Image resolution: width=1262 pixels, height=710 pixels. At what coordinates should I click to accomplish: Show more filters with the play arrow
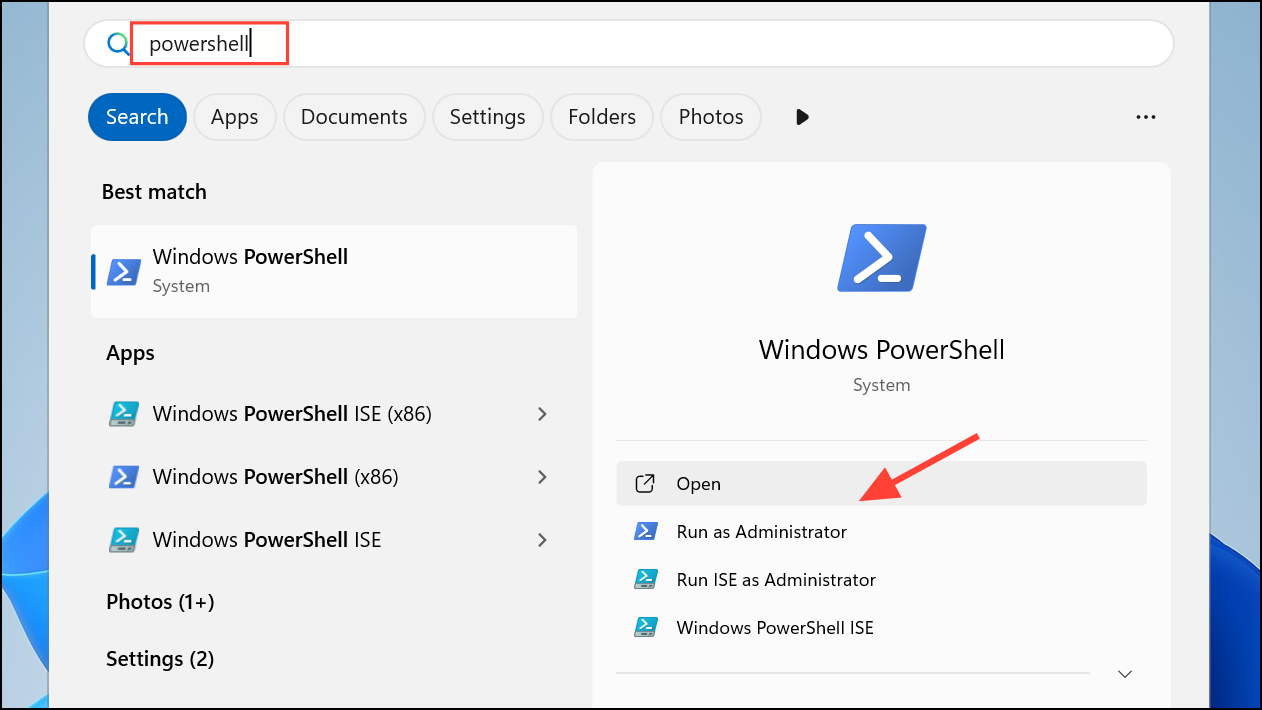[x=802, y=117]
